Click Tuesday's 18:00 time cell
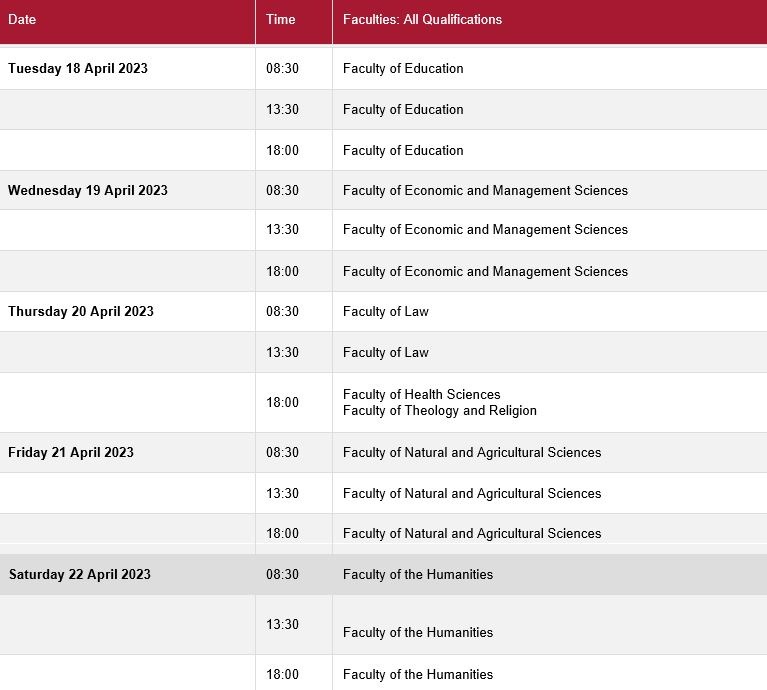This screenshot has height=690, width=767. [282, 150]
